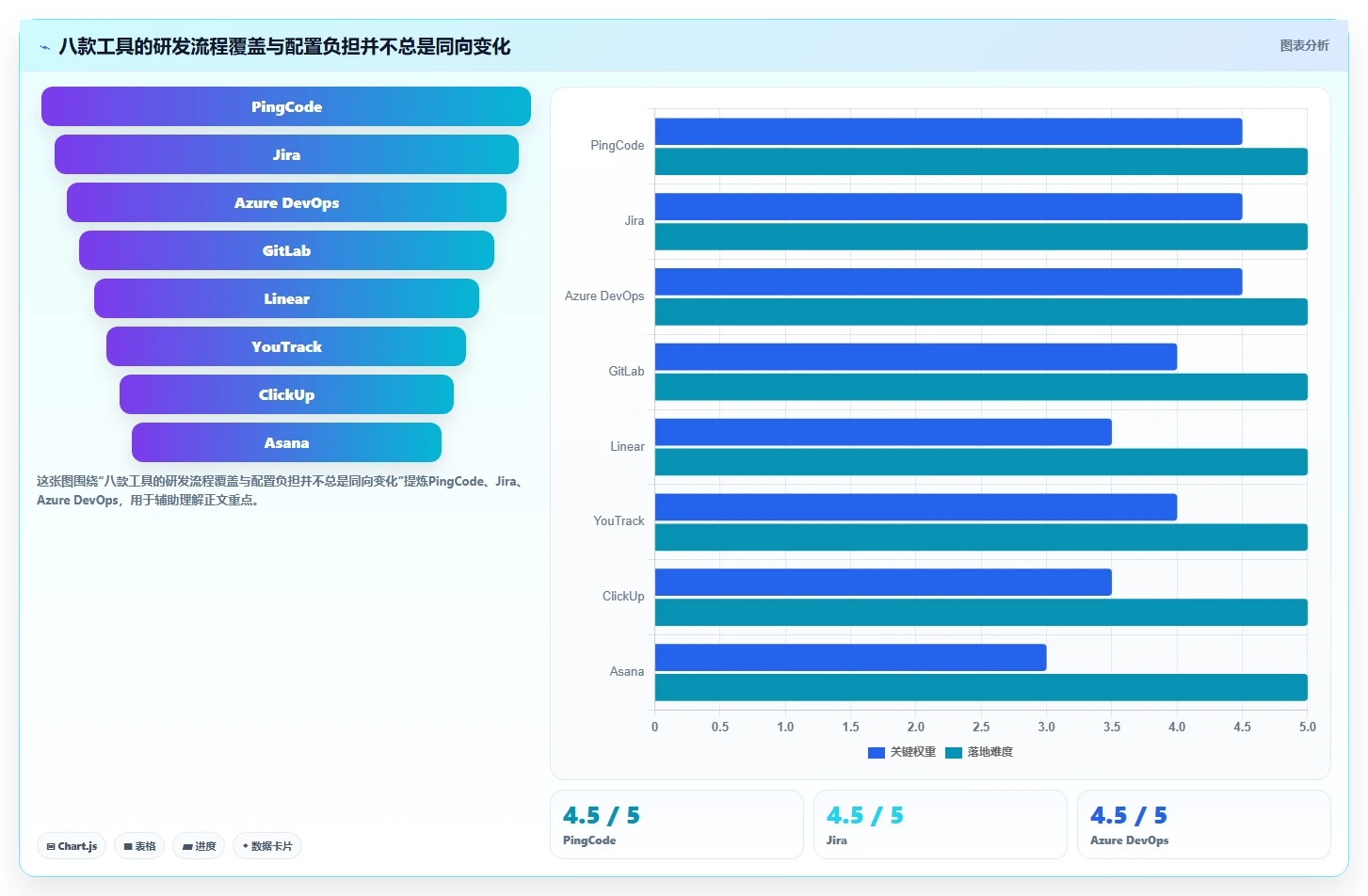Click the 表格 tag chip
This screenshot has width=1368, height=896.
tap(139, 846)
